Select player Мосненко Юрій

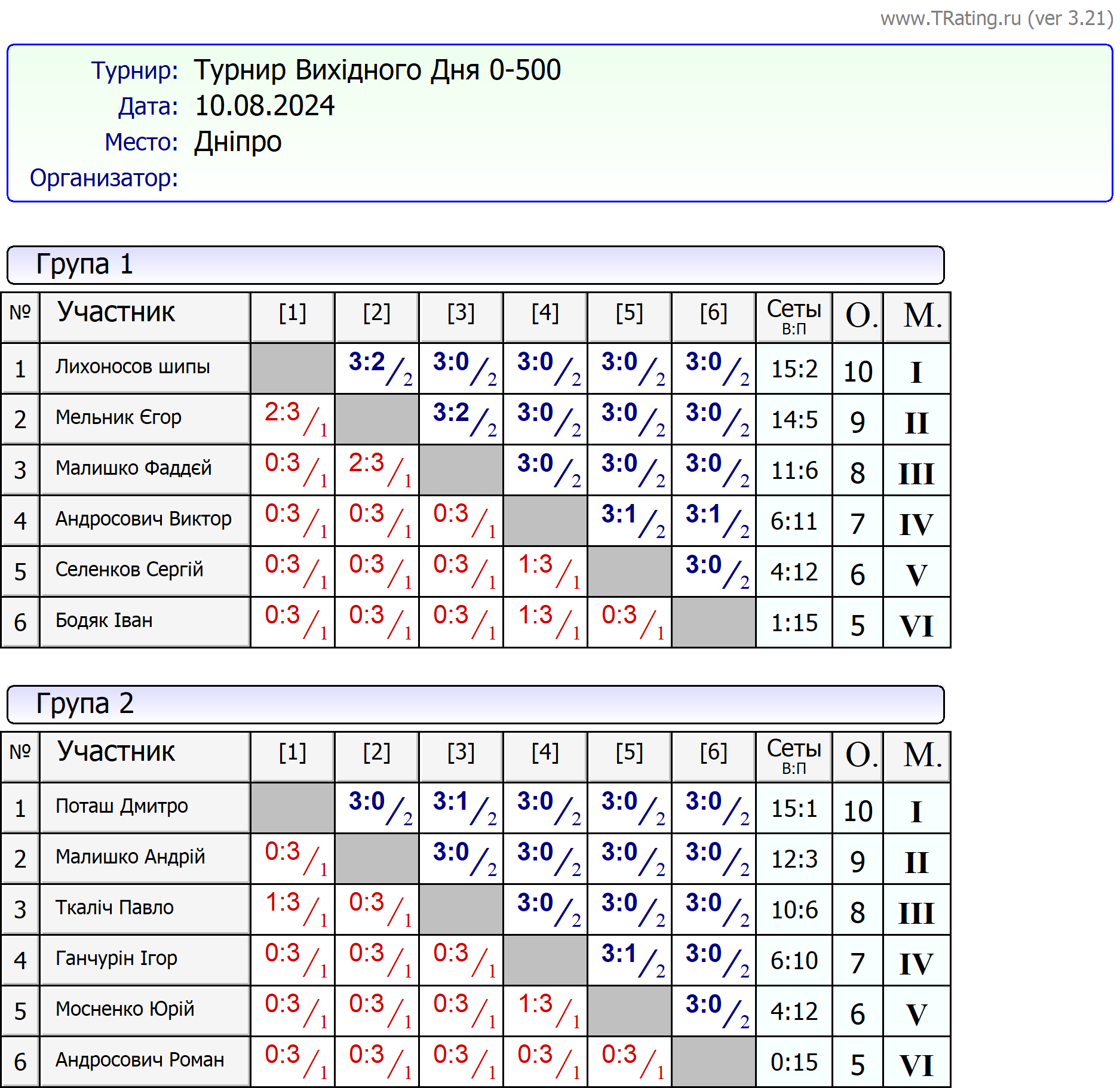pos(125,1009)
